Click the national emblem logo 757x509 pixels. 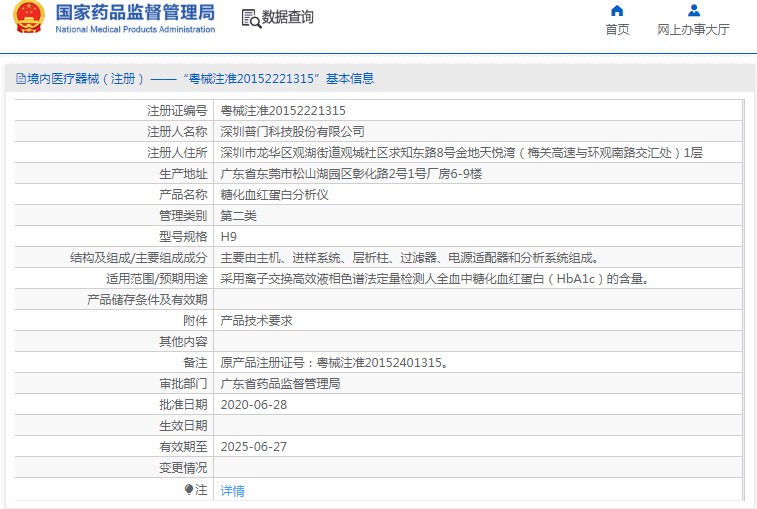pyautogui.click(x=29, y=17)
